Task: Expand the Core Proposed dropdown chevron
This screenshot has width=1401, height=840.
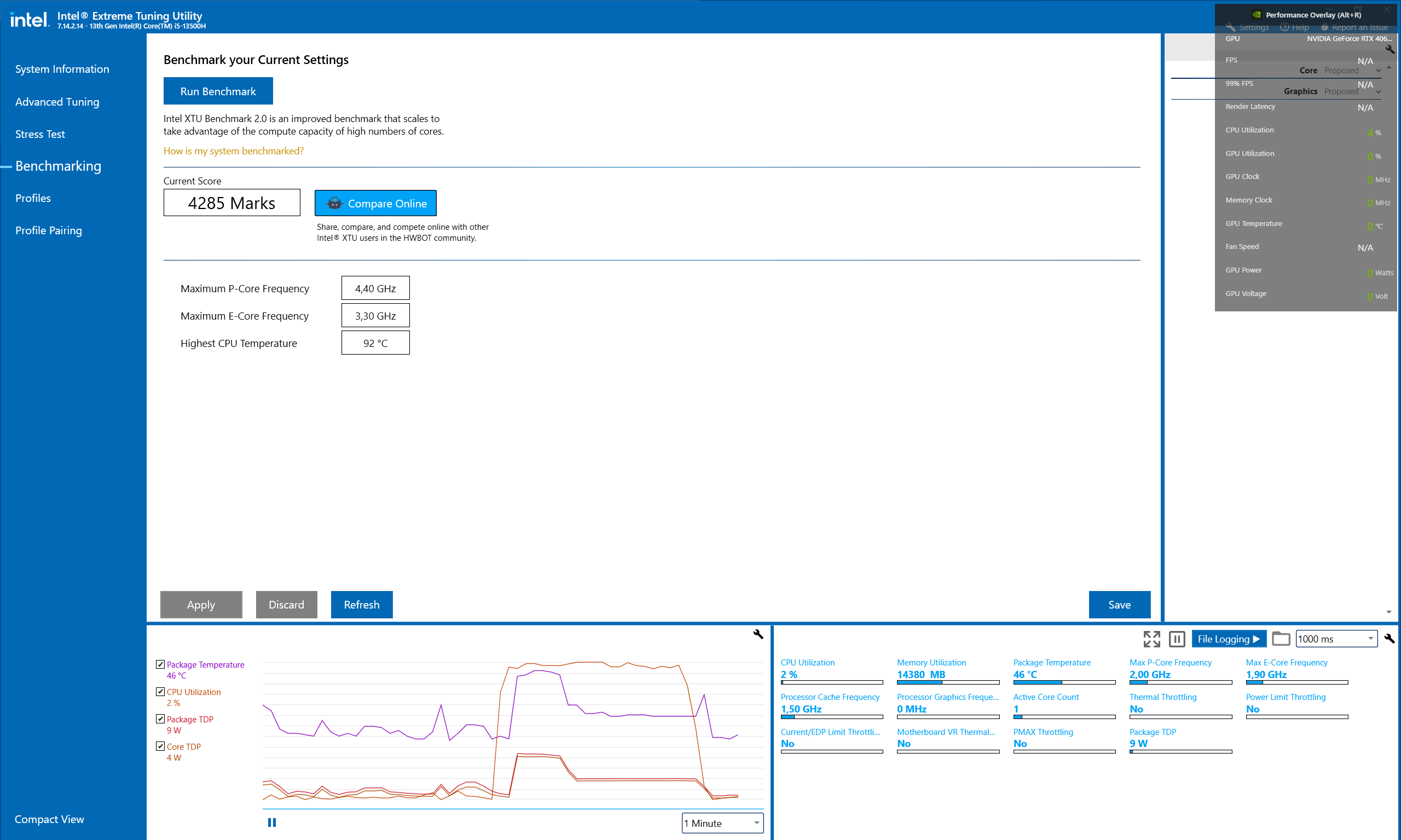Action: (x=1379, y=71)
